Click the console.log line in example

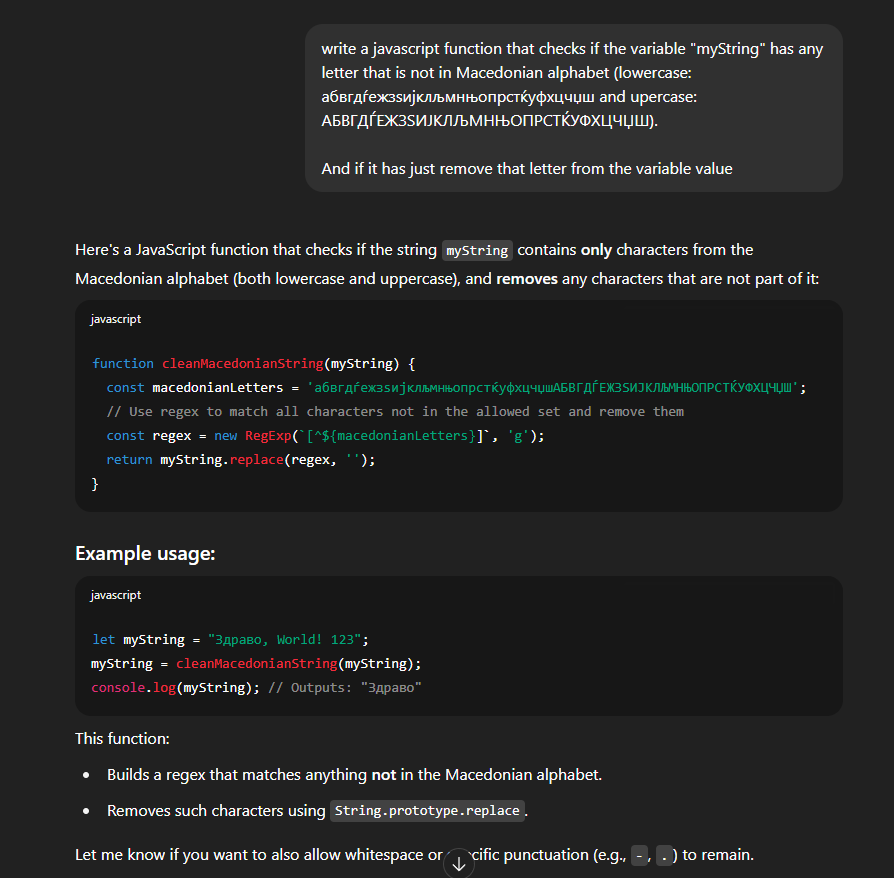(256, 687)
